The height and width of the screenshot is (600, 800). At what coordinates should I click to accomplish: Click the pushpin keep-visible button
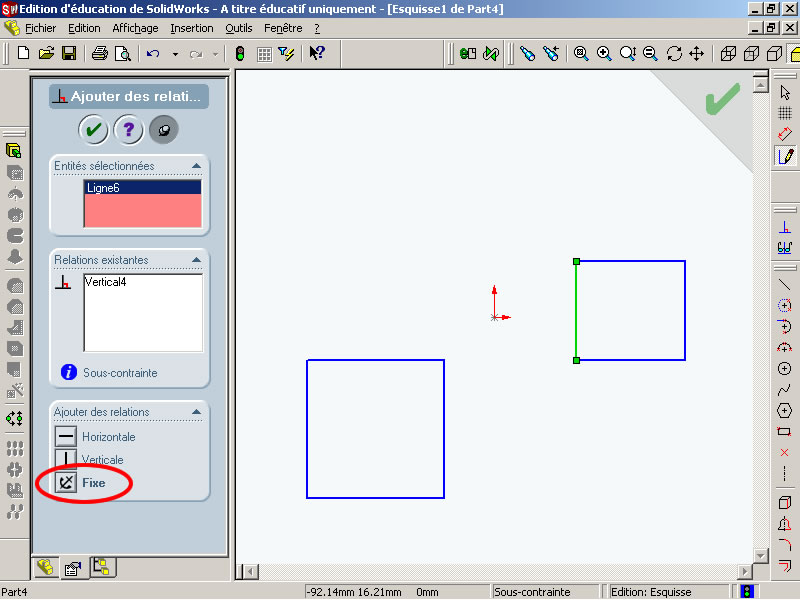(164, 130)
